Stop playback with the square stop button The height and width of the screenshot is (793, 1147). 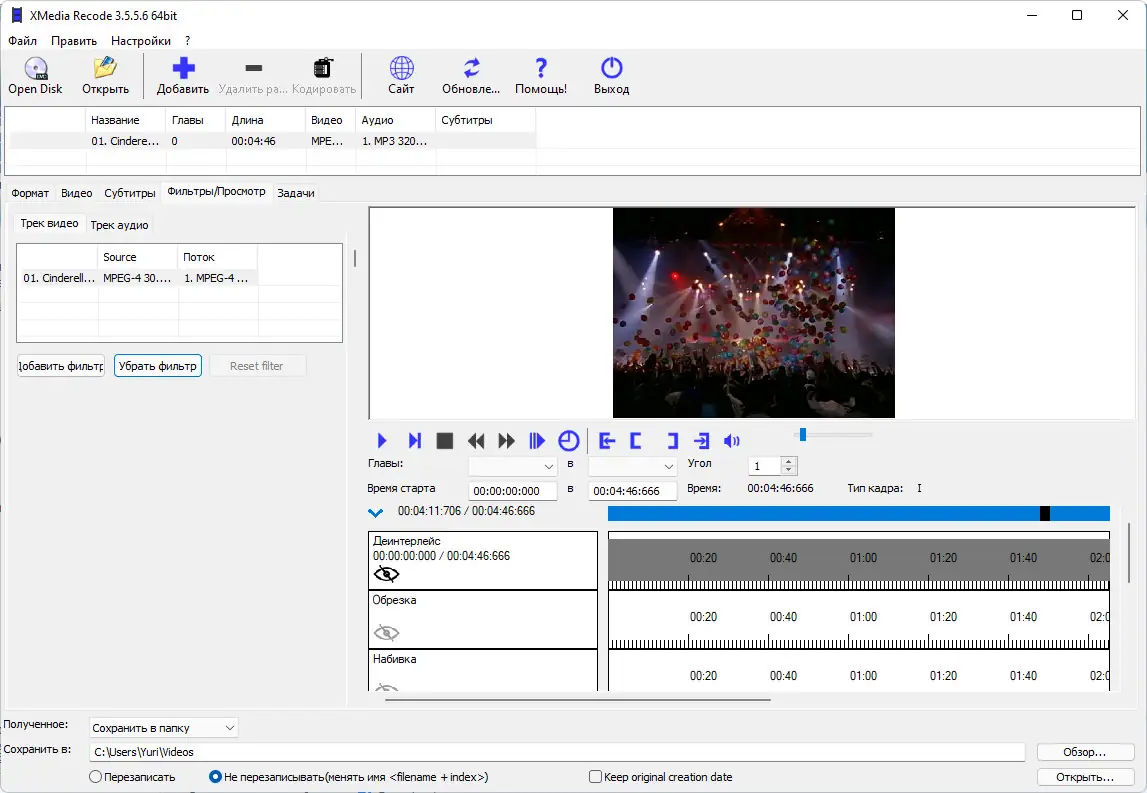pyautogui.click(x=445, y=441)
